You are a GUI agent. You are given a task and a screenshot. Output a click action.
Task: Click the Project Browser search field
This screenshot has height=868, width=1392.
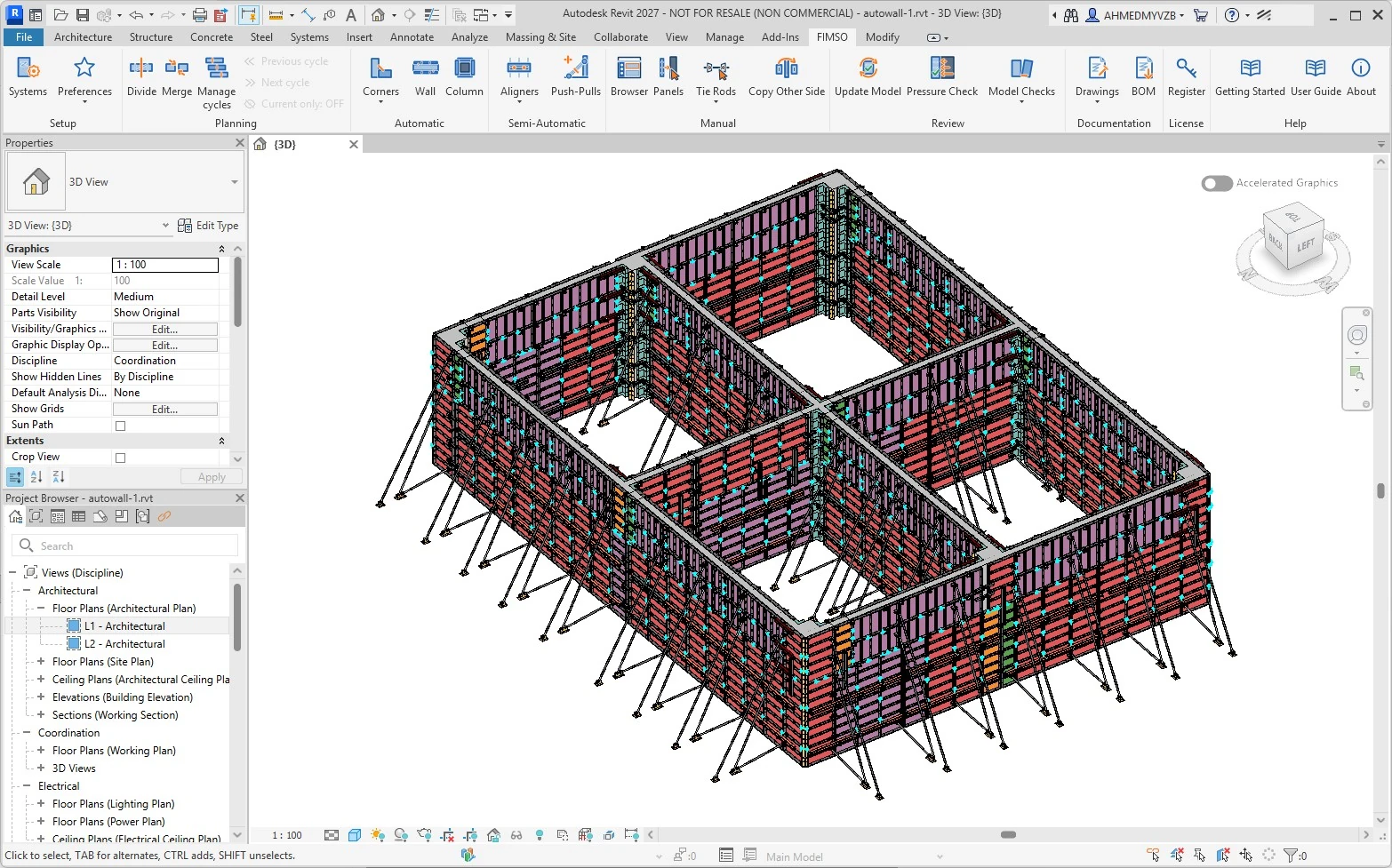[125, 545]
